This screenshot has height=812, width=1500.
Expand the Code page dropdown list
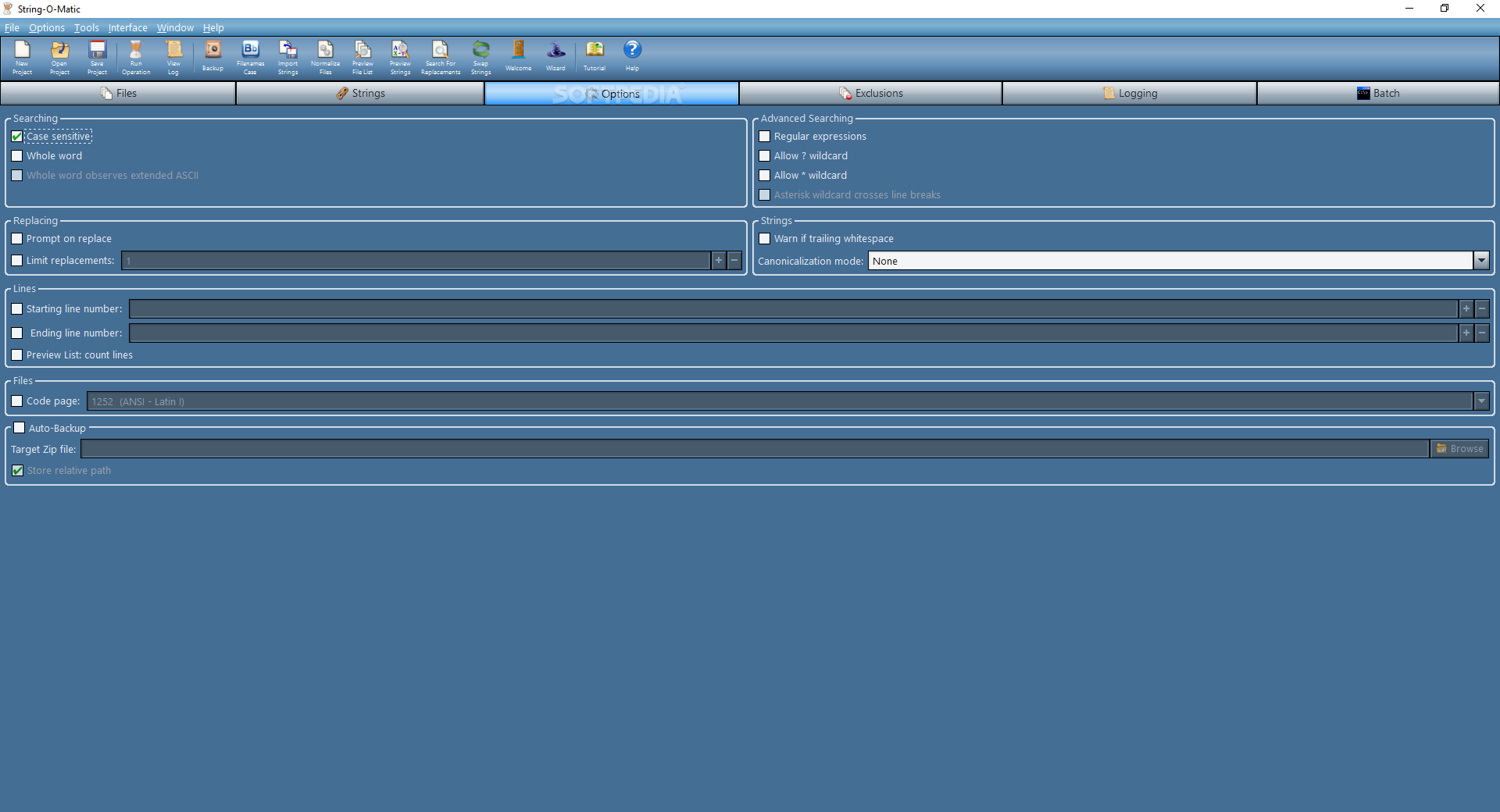click(x=1481, y=401)
